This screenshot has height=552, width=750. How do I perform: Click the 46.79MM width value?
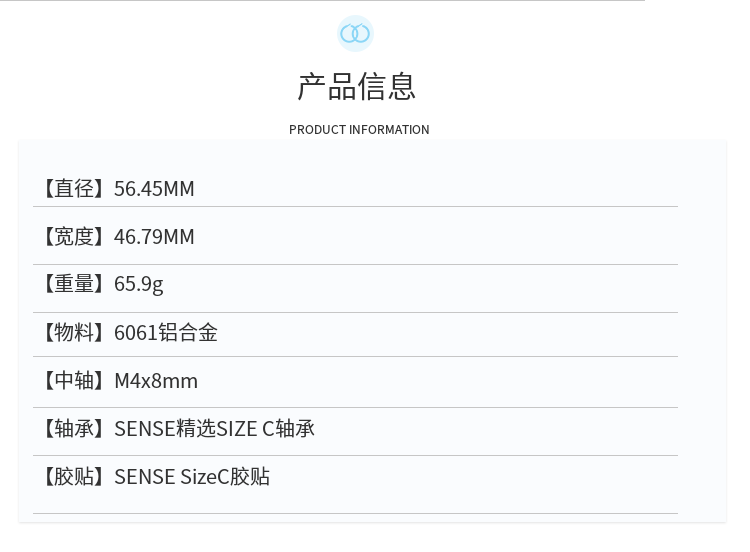point(154,237)
